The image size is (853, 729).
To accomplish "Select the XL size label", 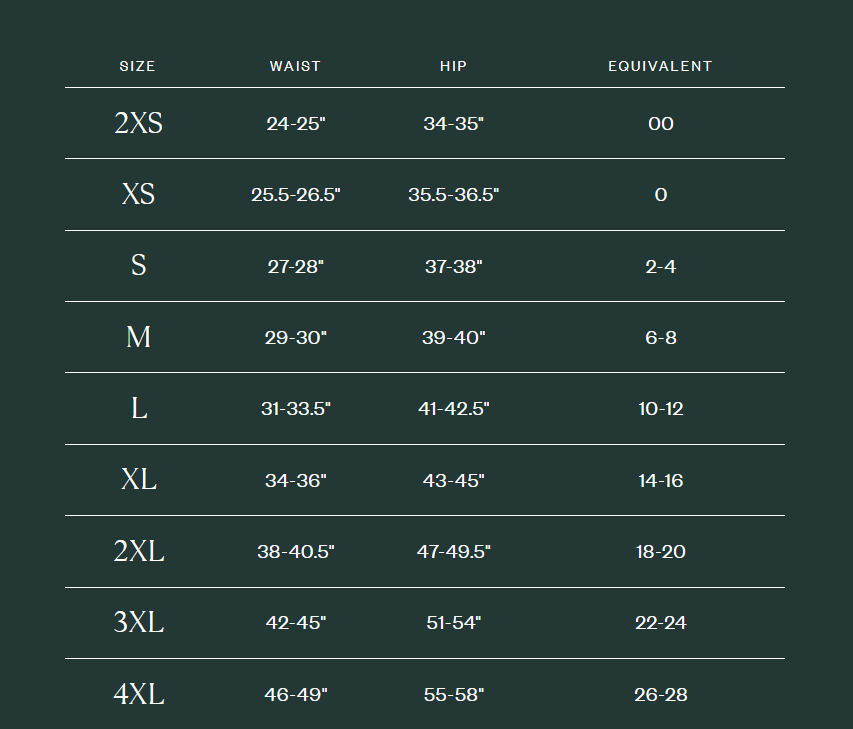I will (138, 480).
